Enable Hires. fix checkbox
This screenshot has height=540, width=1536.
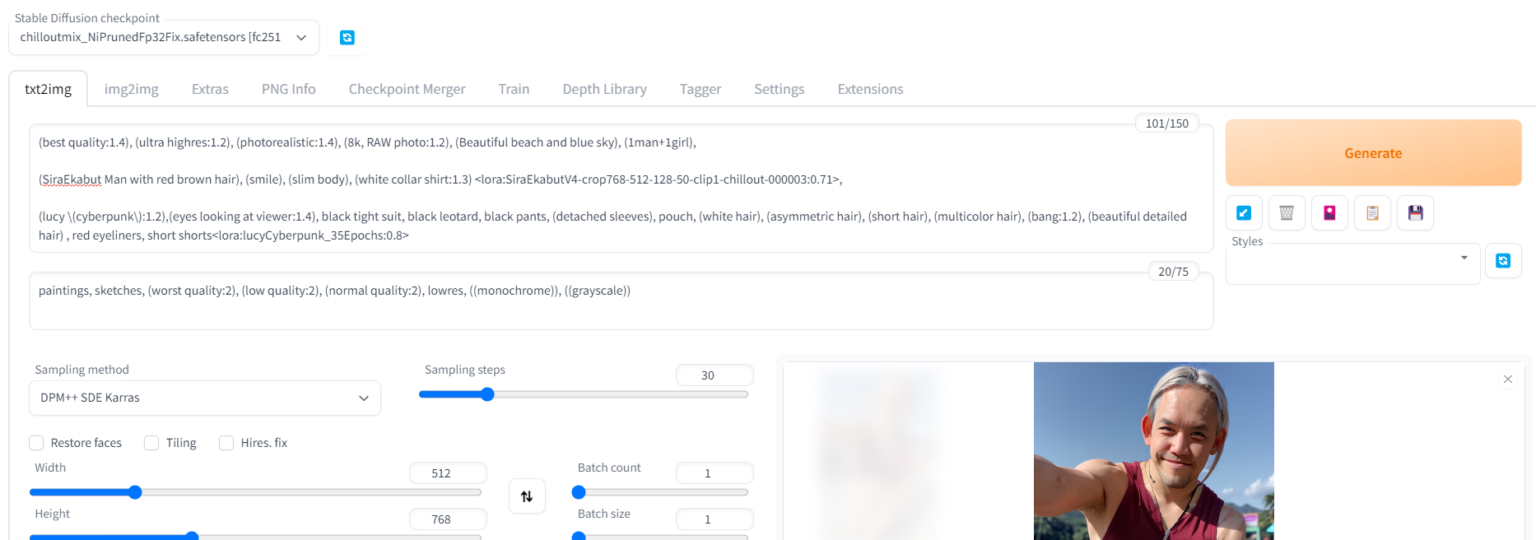point(226,443)
